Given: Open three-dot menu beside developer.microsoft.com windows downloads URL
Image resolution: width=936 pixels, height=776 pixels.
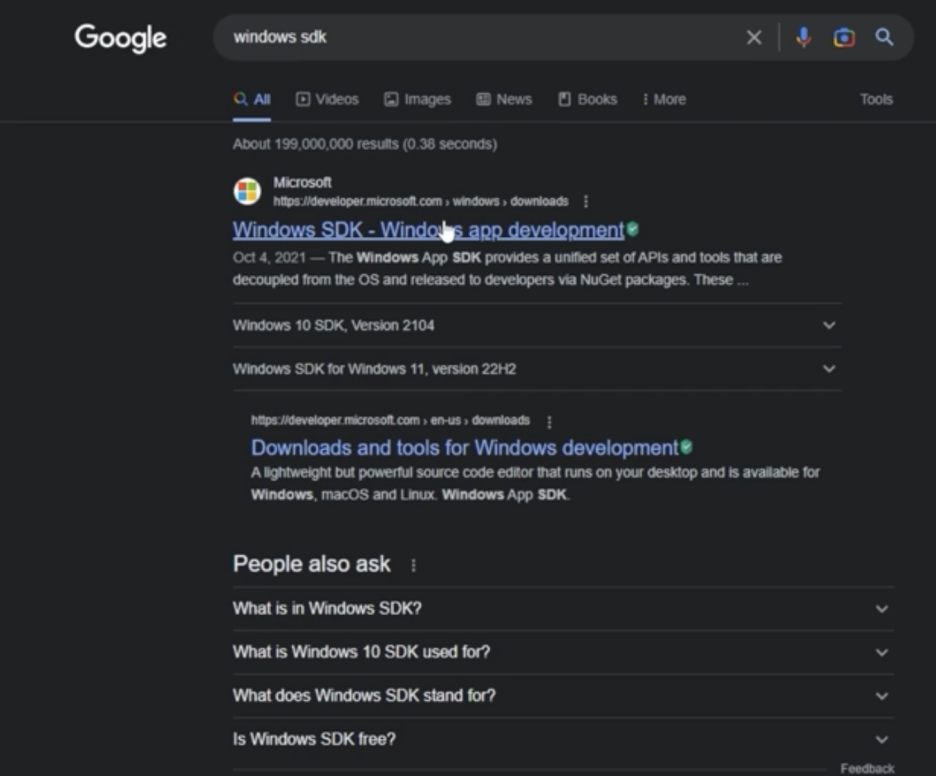Looking at the screenshot, I should pyautogui.click(x=586, y=202).
